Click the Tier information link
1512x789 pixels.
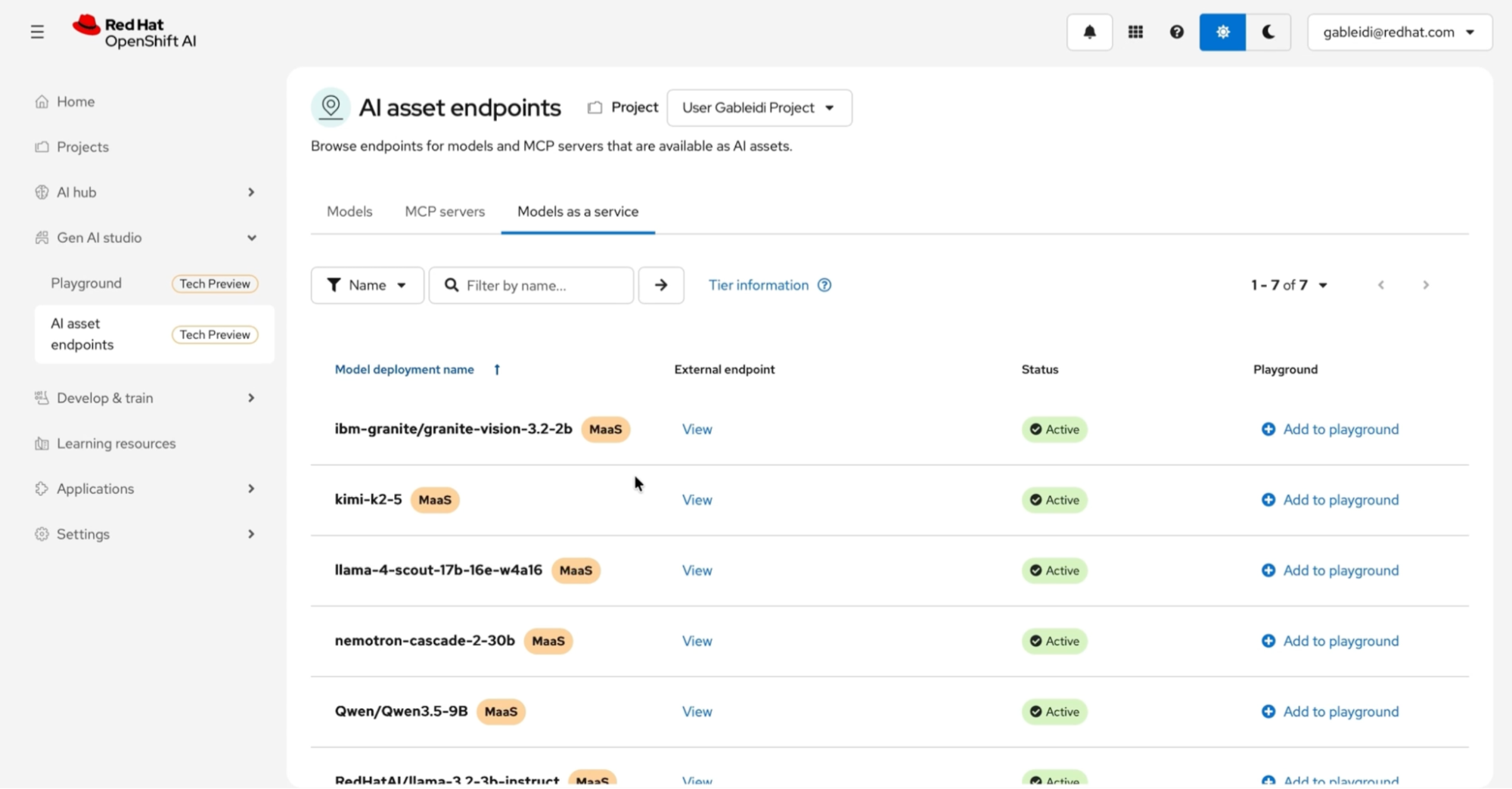[759, 285]
